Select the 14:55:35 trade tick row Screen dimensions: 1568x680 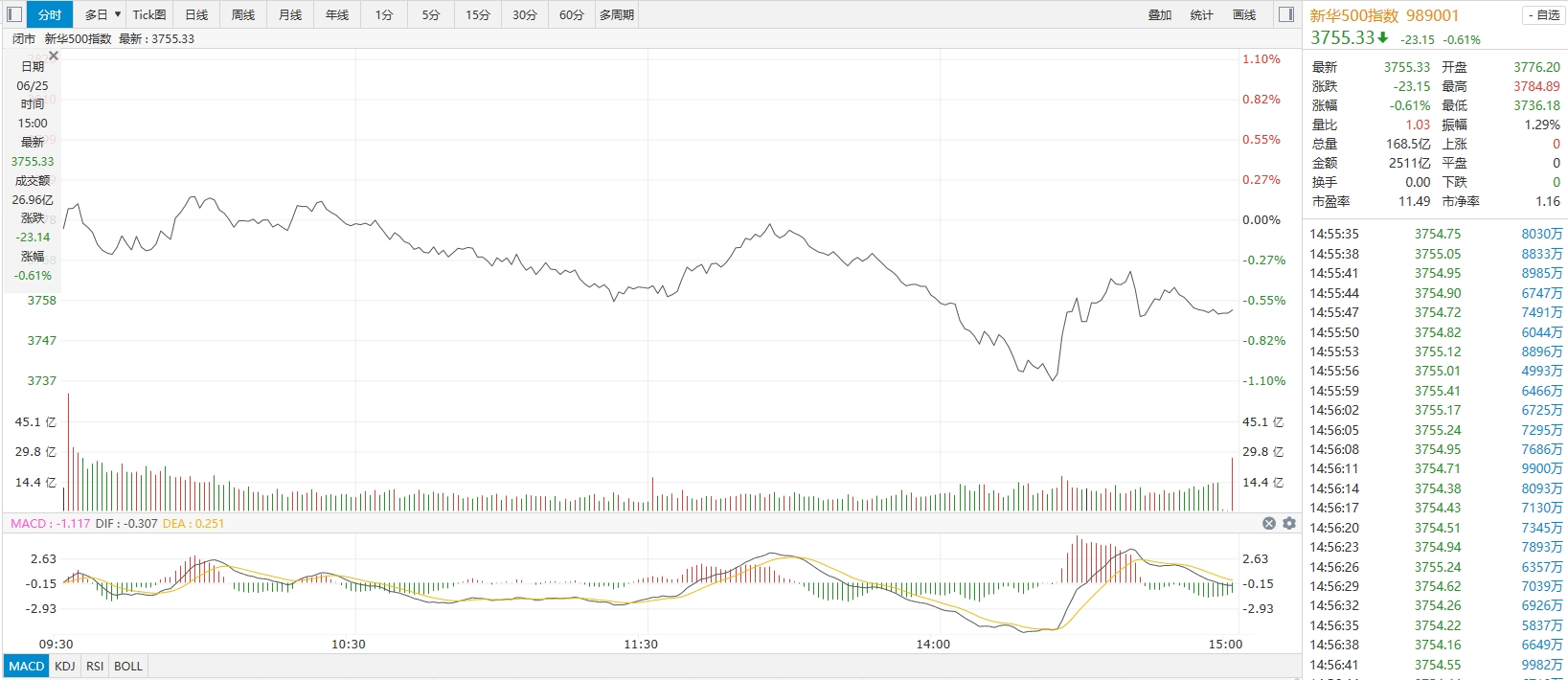click(1435, 234)
